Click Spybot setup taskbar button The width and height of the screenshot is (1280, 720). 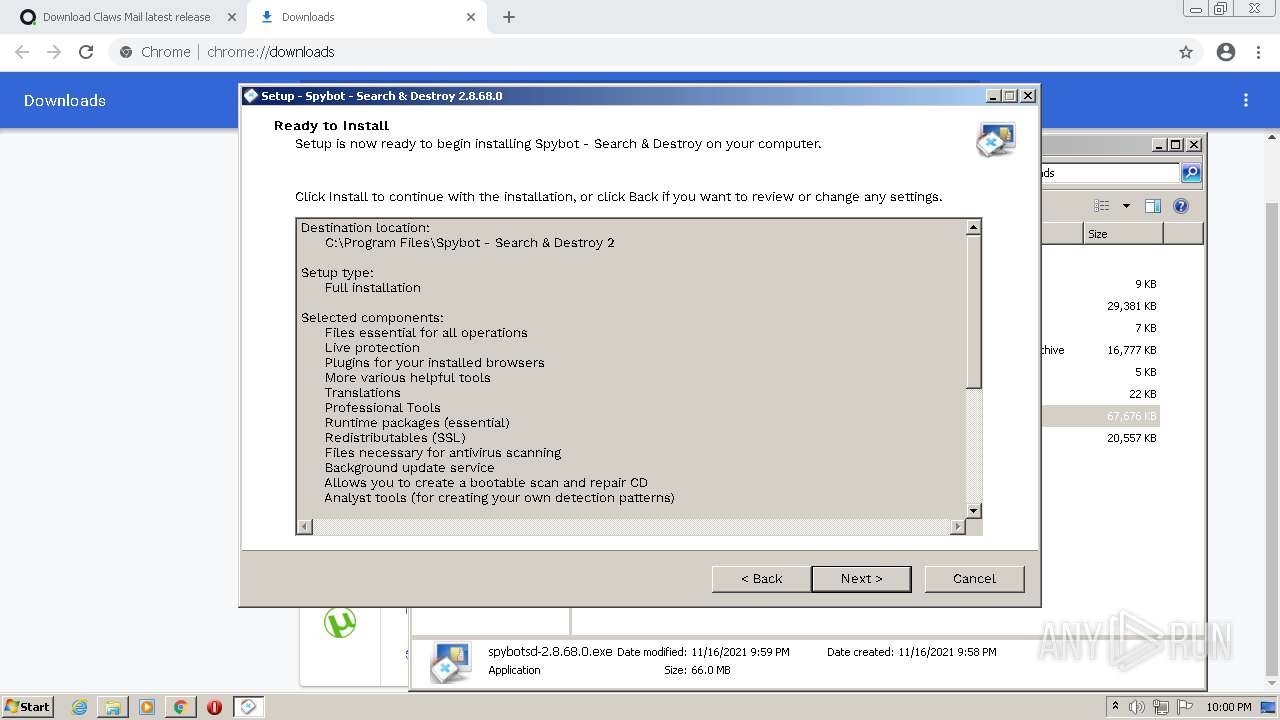click(249, 707)
